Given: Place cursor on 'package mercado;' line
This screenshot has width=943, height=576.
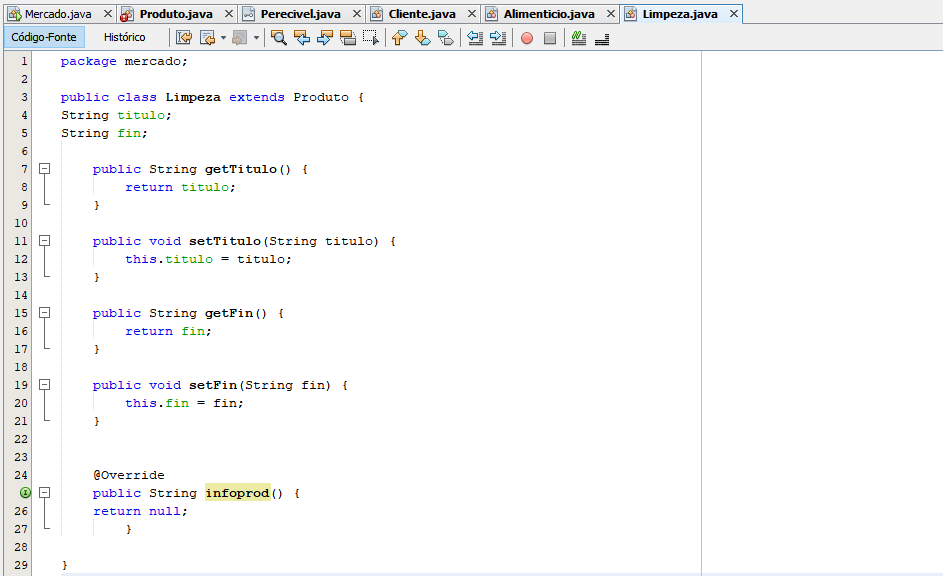Looking at the screenshot, I should pos(124,61).
